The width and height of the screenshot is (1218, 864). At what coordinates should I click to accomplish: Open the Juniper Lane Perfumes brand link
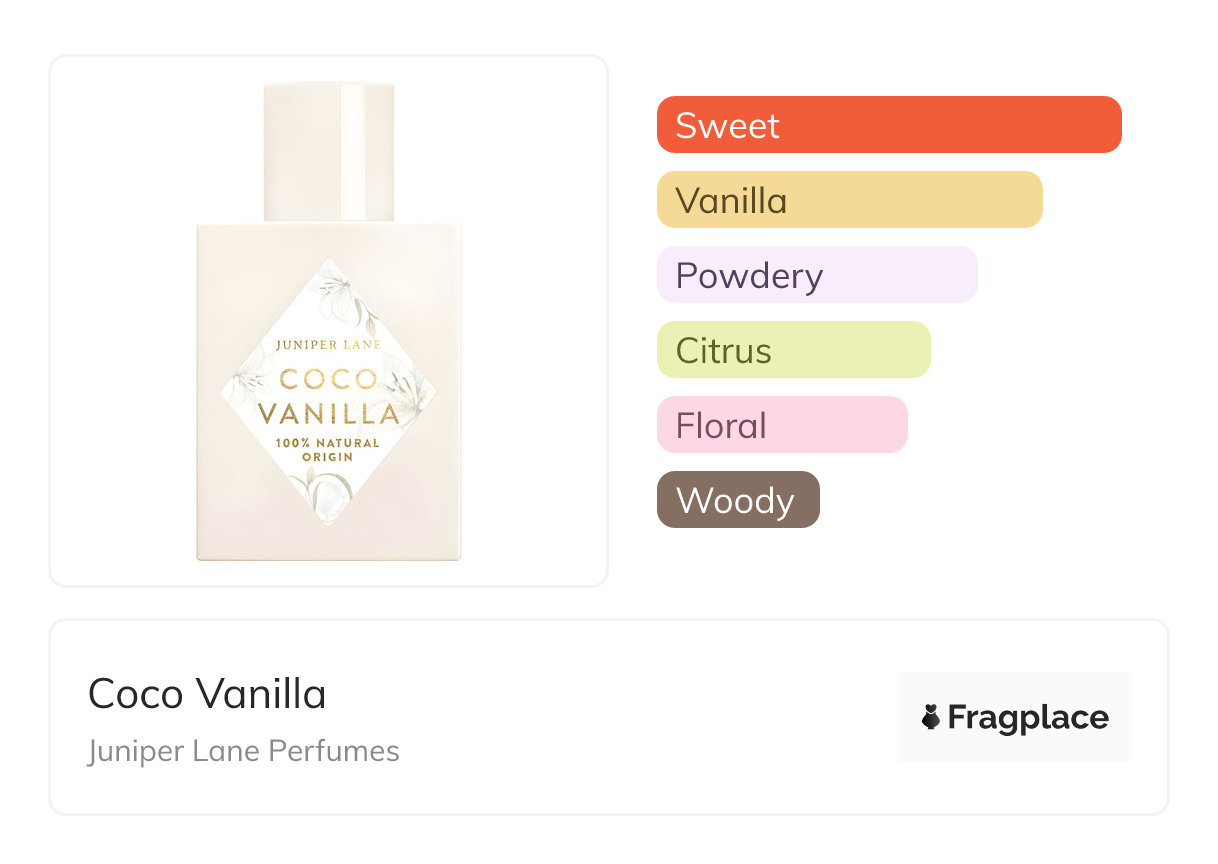pyautogui.click(x=243, y=751)
